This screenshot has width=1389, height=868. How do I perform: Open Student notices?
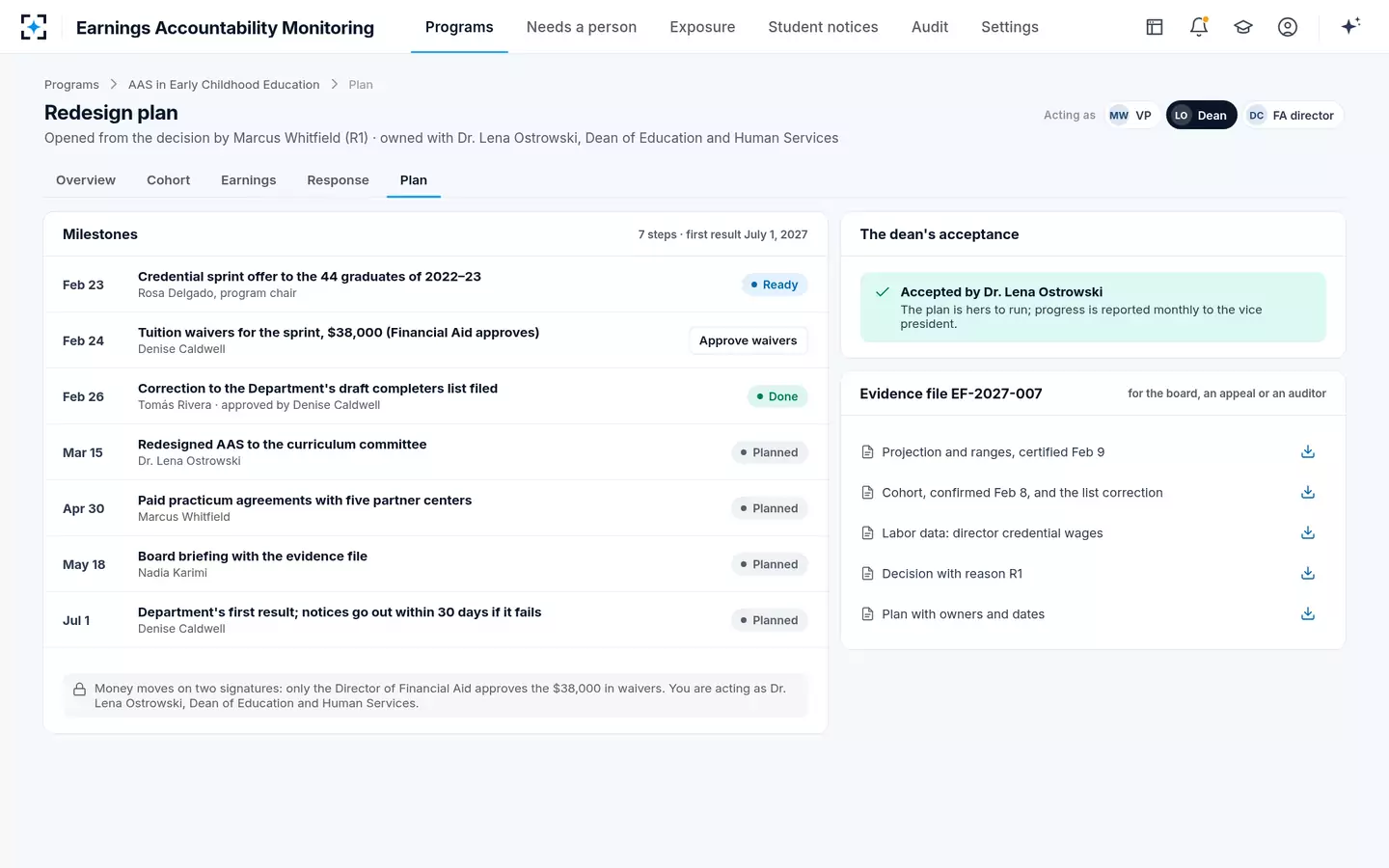point(823,27)
